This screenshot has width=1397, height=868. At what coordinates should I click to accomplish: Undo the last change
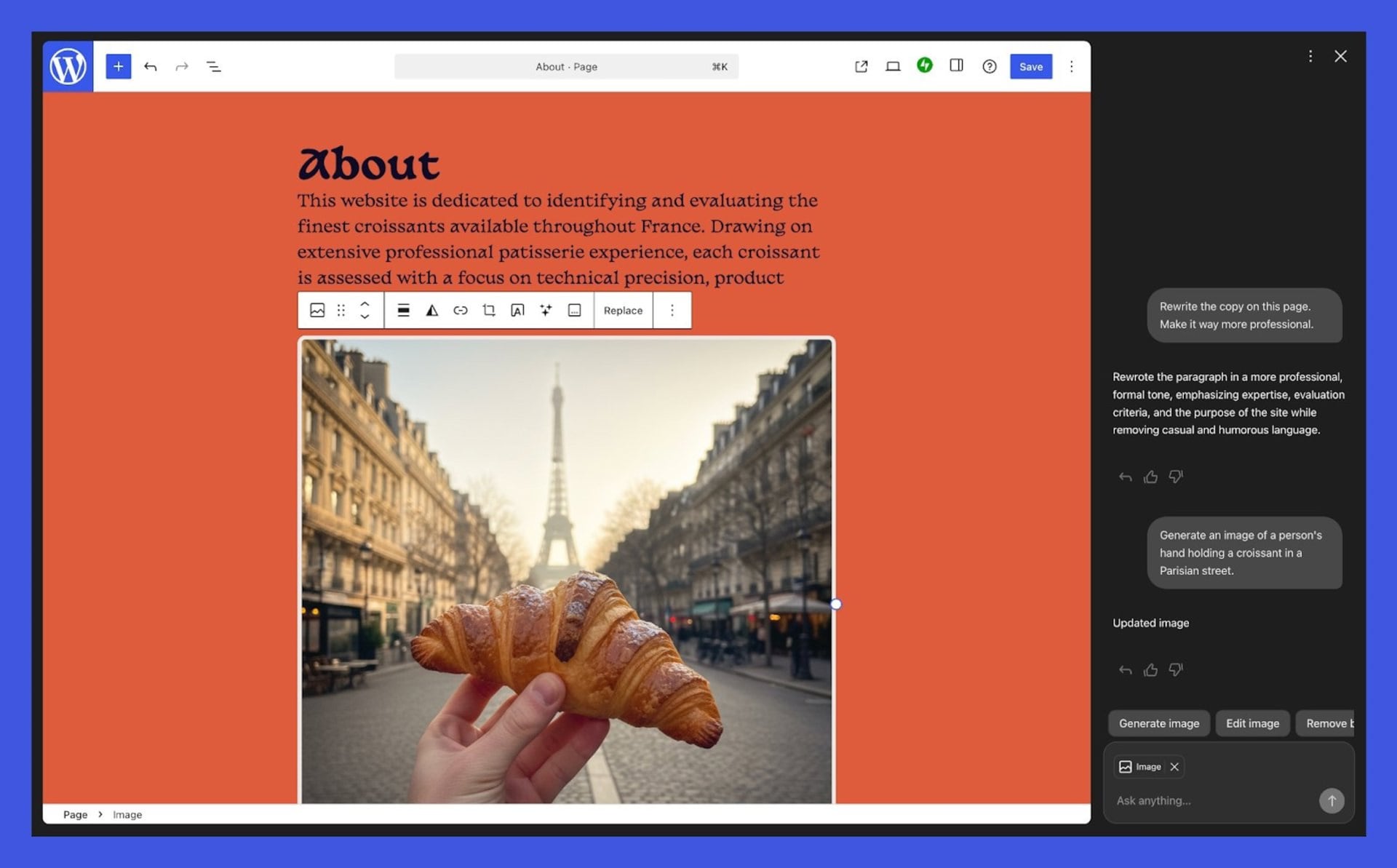(x=151, y=66)
